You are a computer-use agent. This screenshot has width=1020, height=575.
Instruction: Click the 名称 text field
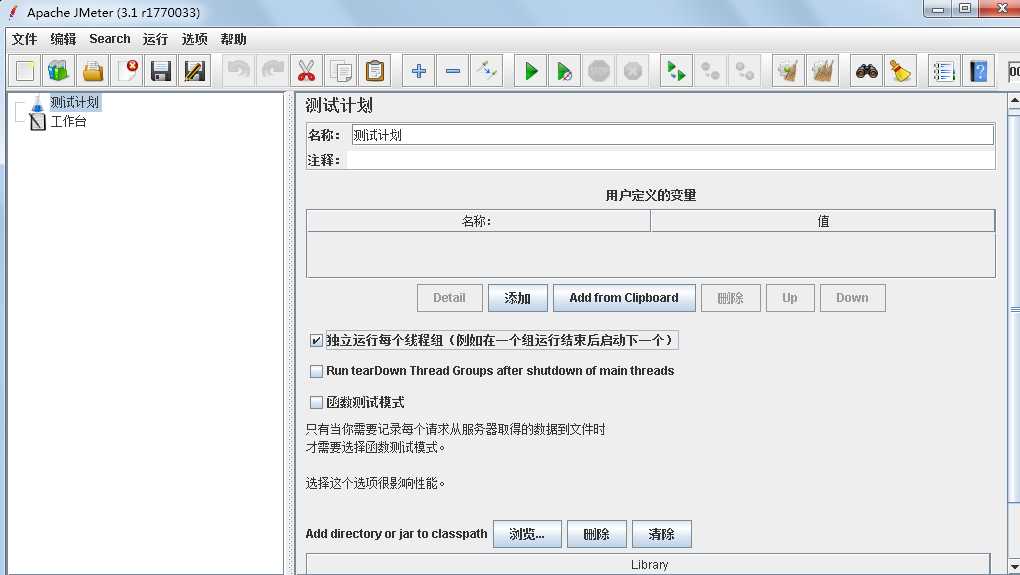[x=673, y=135]
